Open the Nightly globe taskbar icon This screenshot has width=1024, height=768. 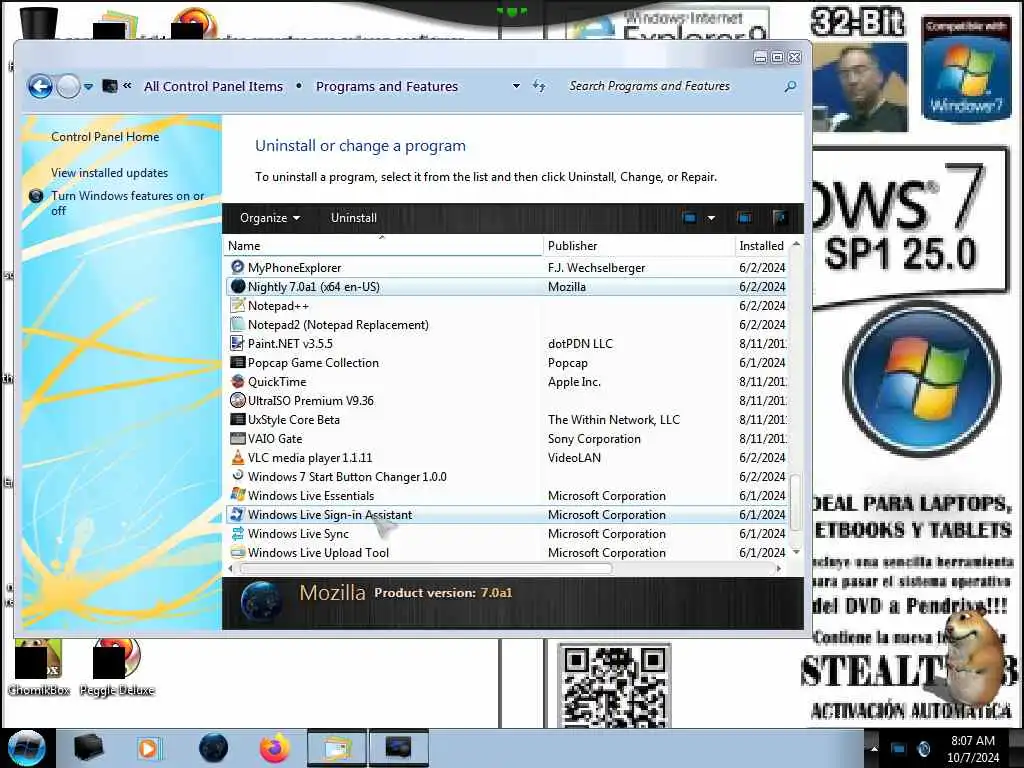point(213,748)
